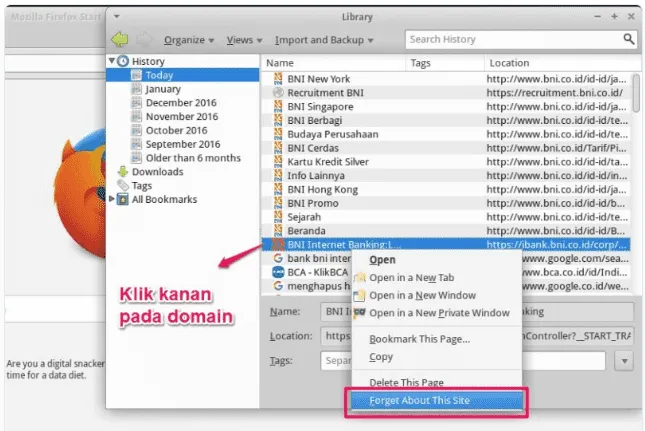Image resolution: width=645 pixels, height=431 pixels.
Task: Open the Views dropdown menu
Action: (244, 40)
